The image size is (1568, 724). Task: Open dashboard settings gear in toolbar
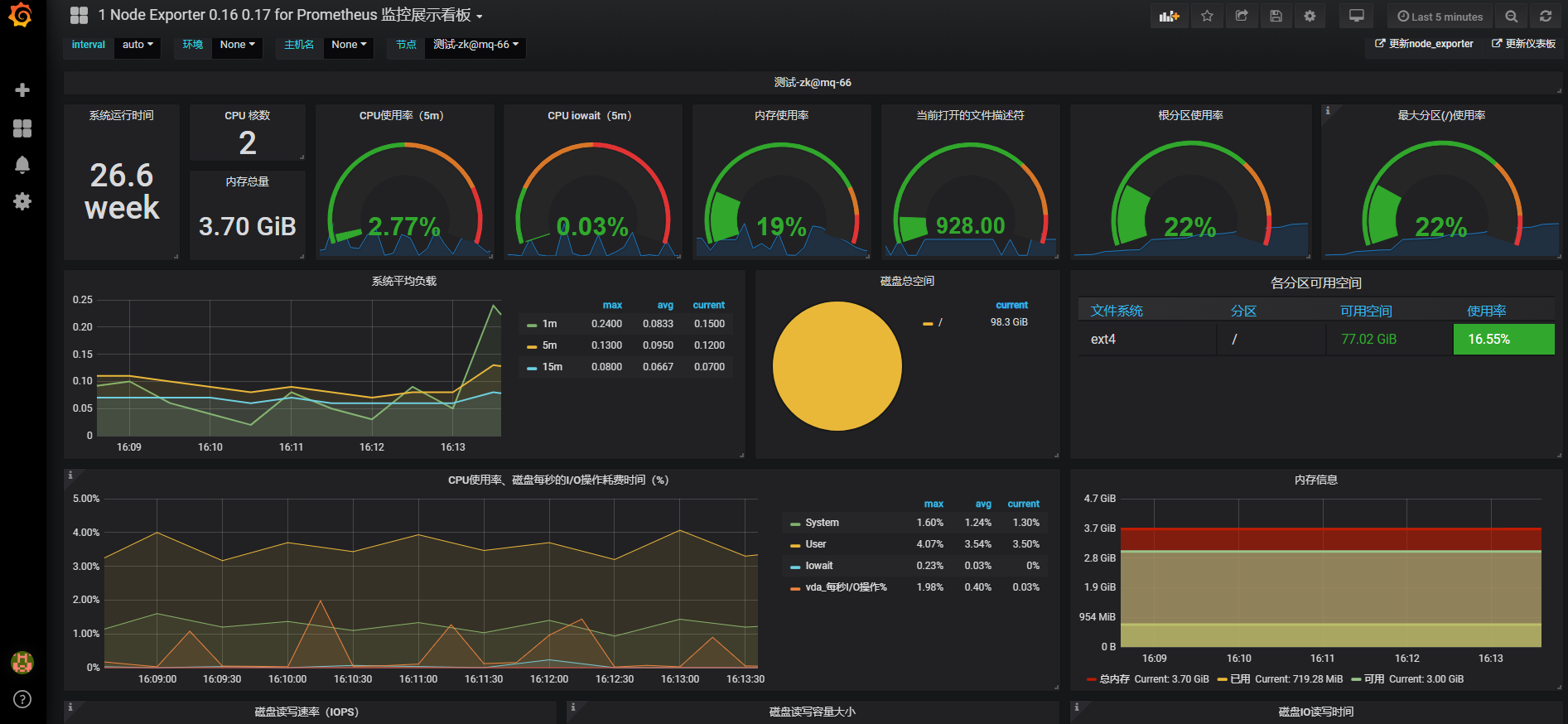click(1310, 16)
